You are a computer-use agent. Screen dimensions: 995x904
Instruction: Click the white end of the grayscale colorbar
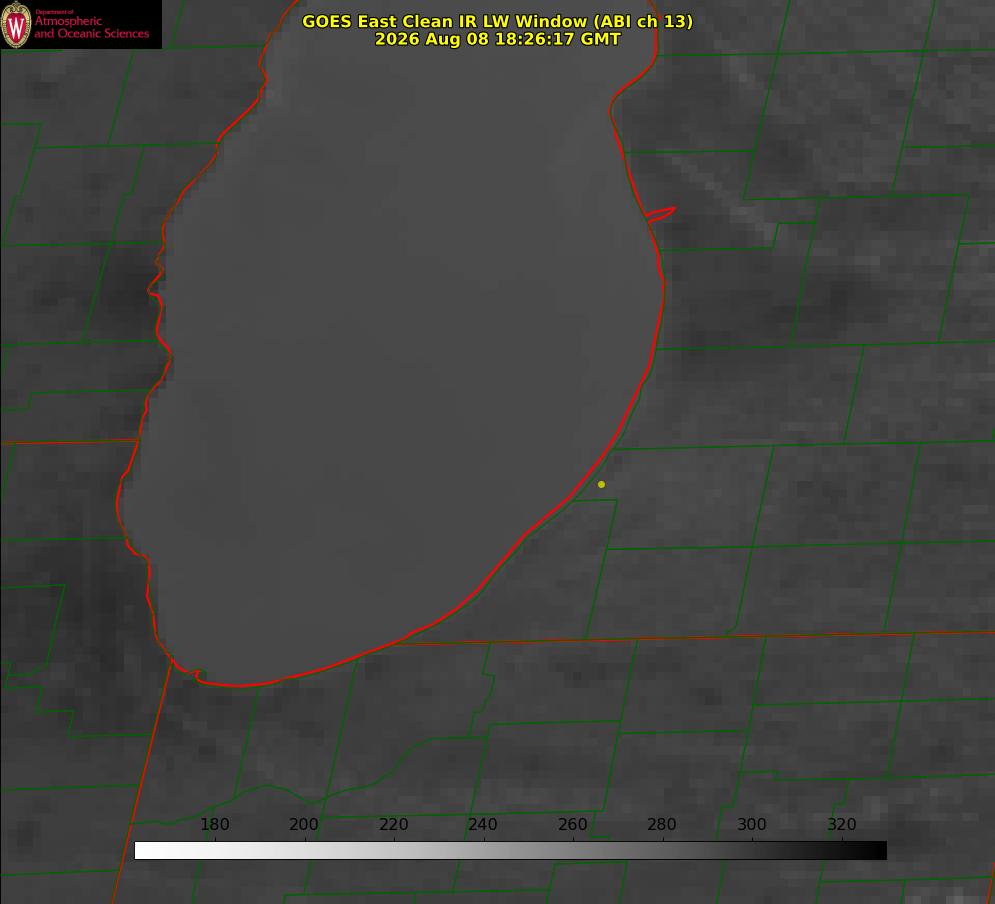(x=143, y=851)
